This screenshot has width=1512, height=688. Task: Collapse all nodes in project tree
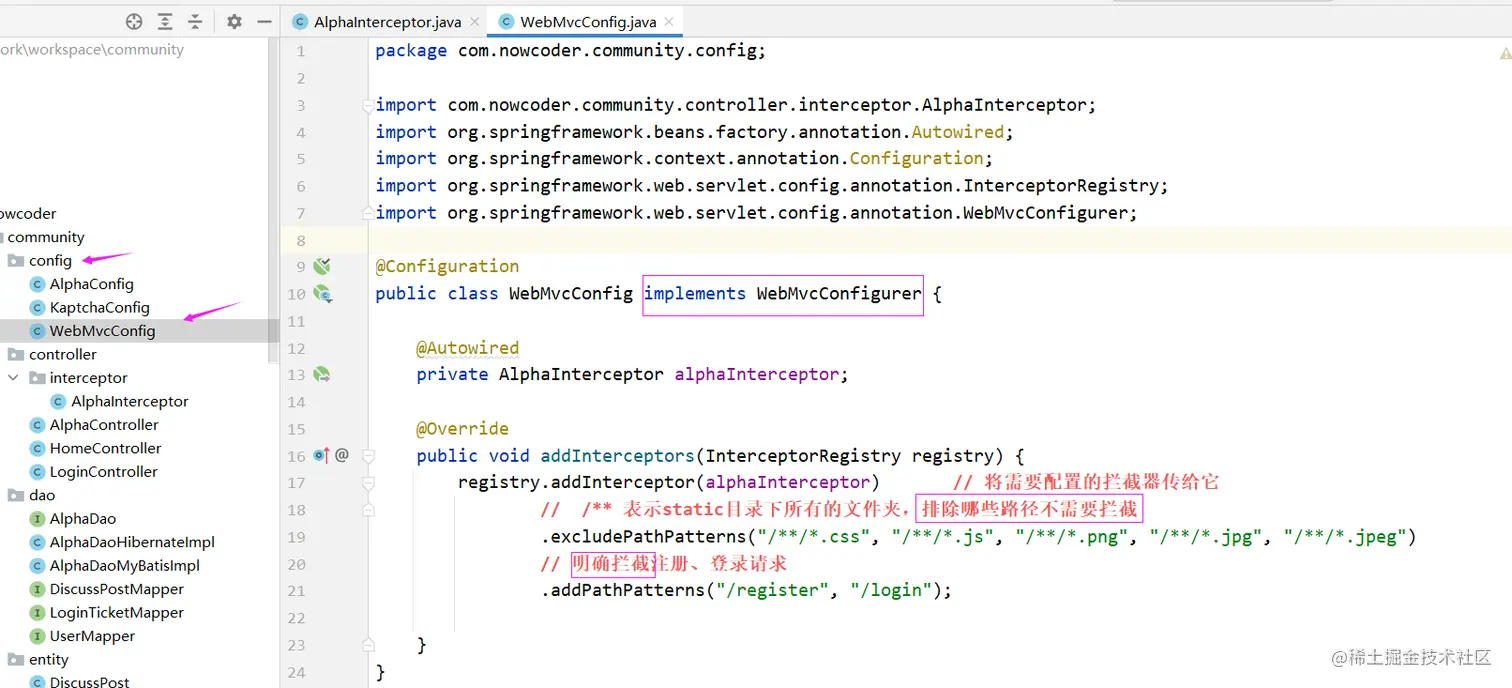195,21
